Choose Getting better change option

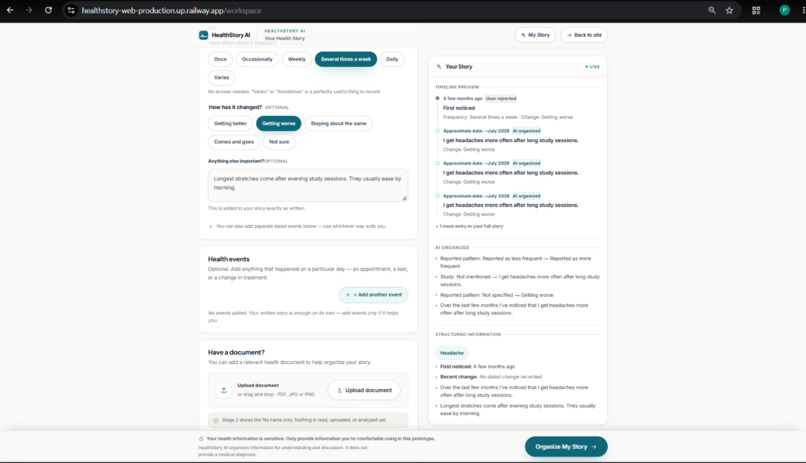pyautogui.click(x=230, y=123)
